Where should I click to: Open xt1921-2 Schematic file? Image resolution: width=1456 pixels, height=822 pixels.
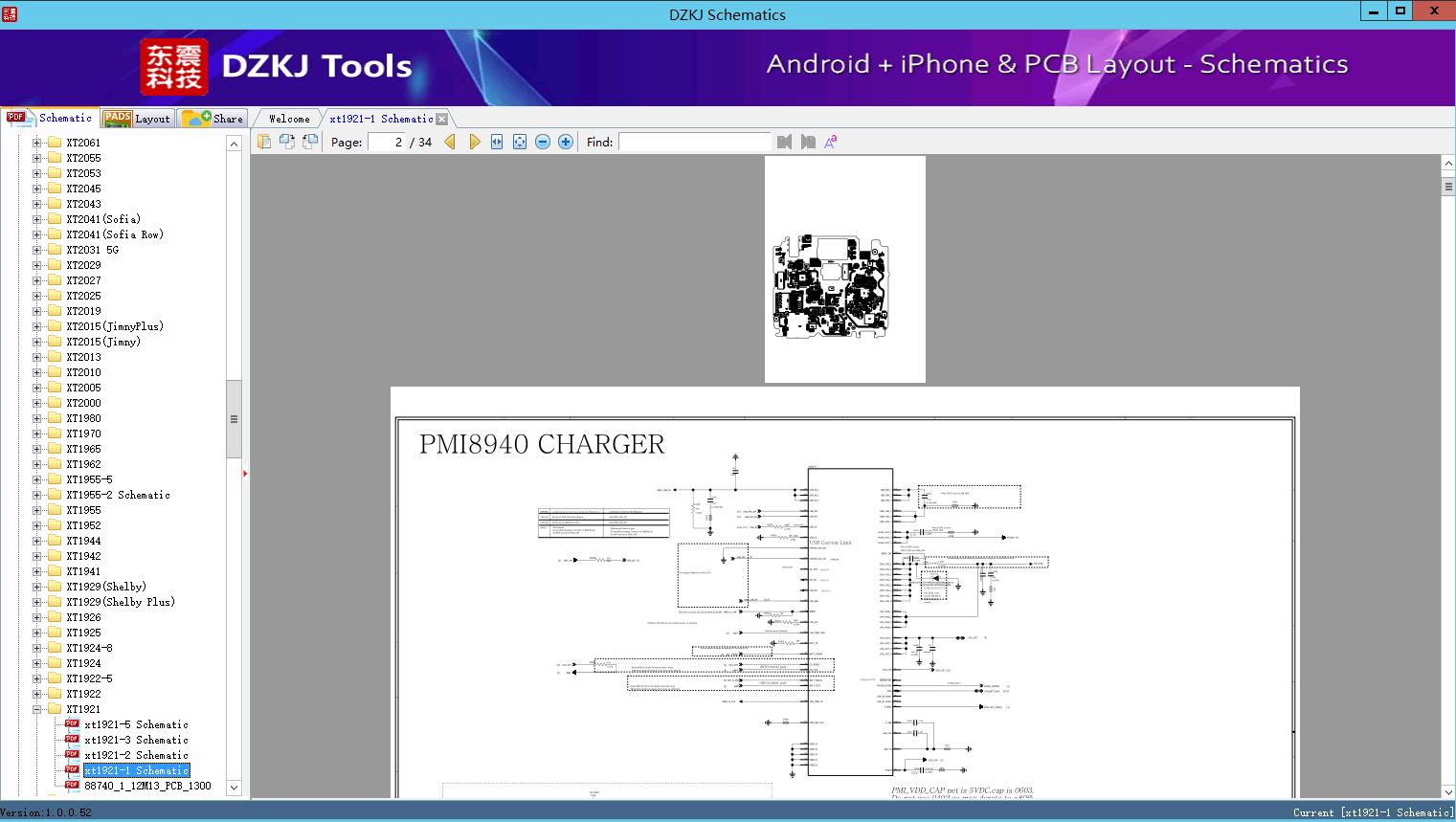coord(136,755)
